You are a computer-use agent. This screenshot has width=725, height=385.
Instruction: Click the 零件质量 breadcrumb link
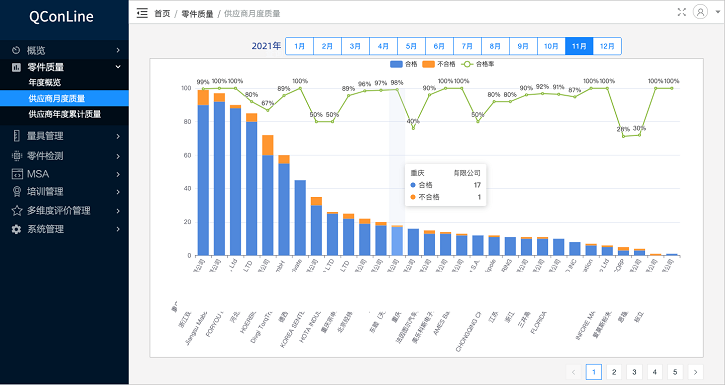tap(197, 14)
